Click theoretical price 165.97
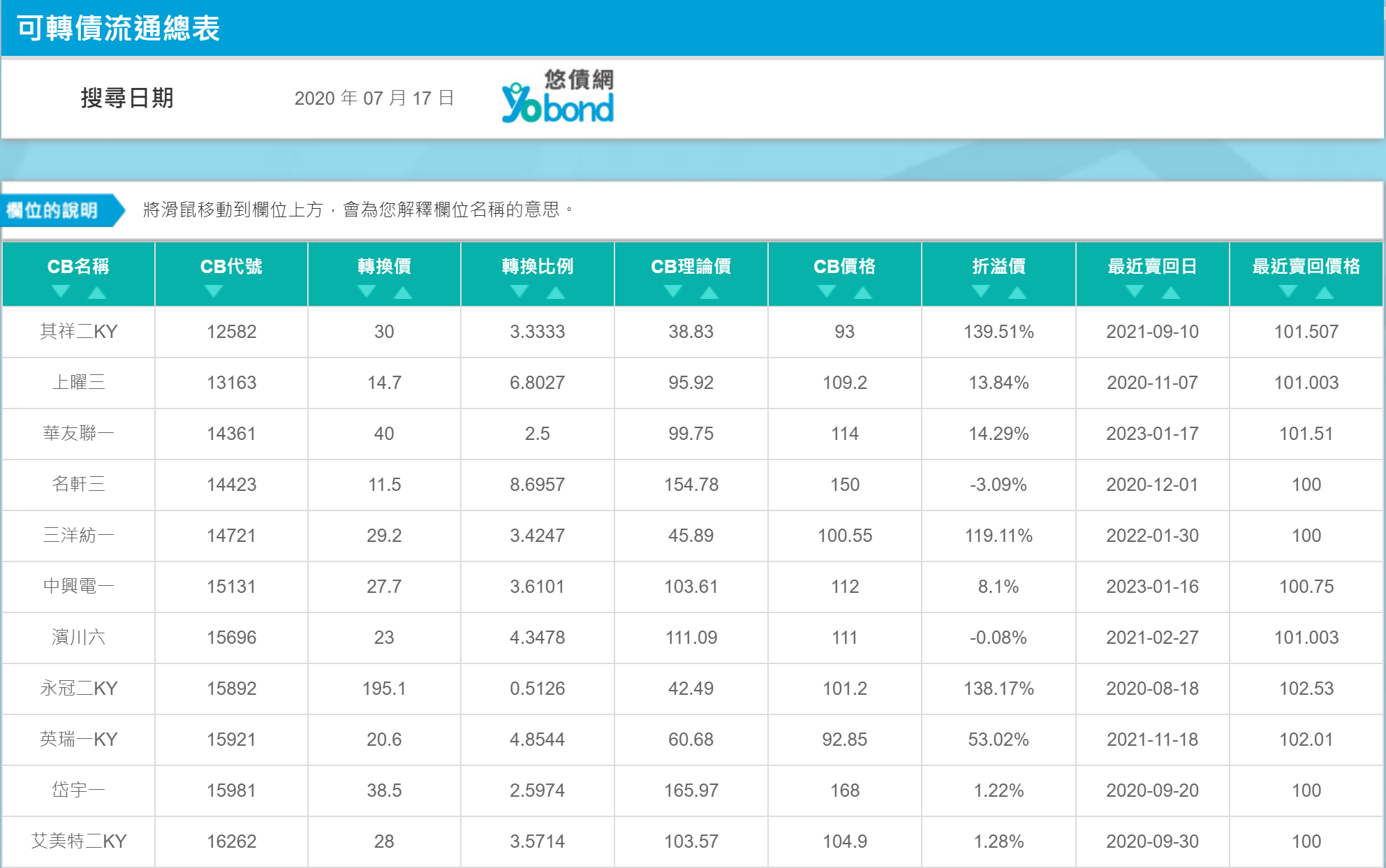 [x=691, y=790]
